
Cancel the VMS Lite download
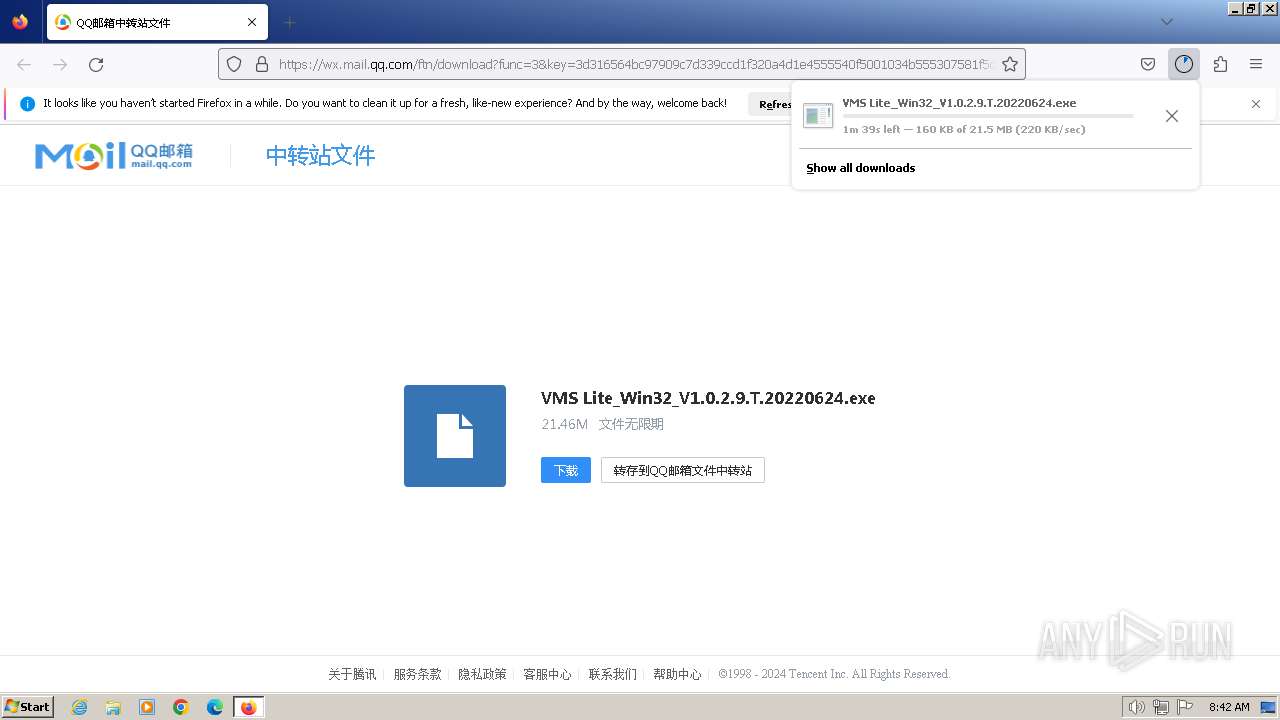coord(1172,116)
